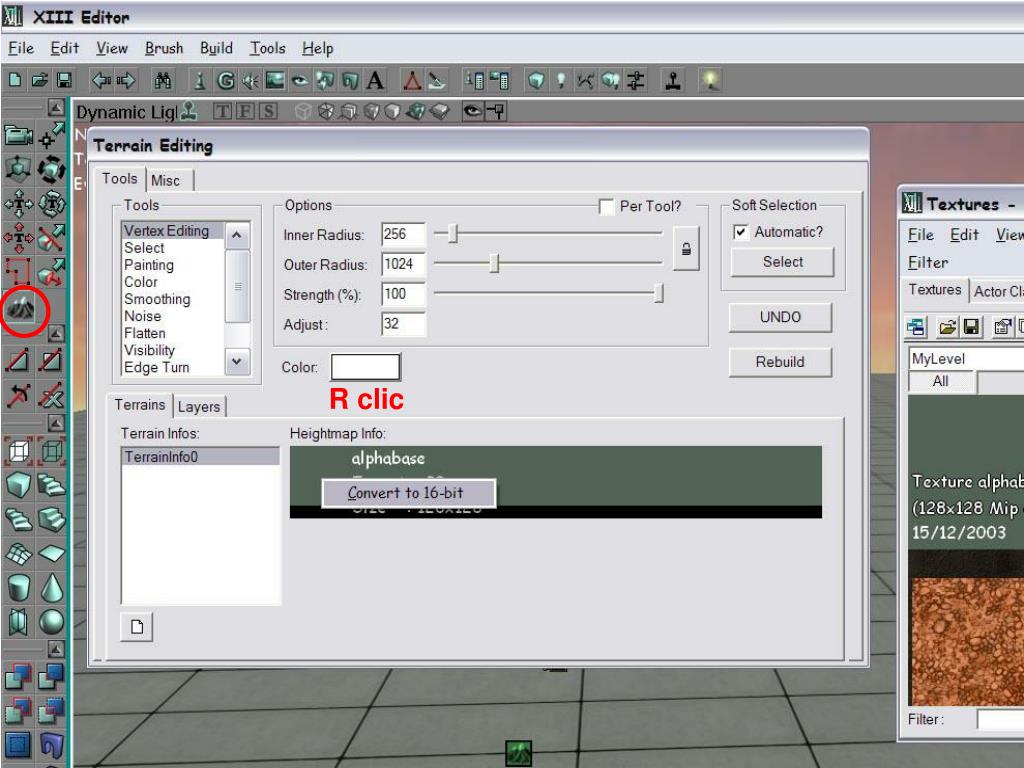Open the Actor Classes browser tab

point(998,292)
